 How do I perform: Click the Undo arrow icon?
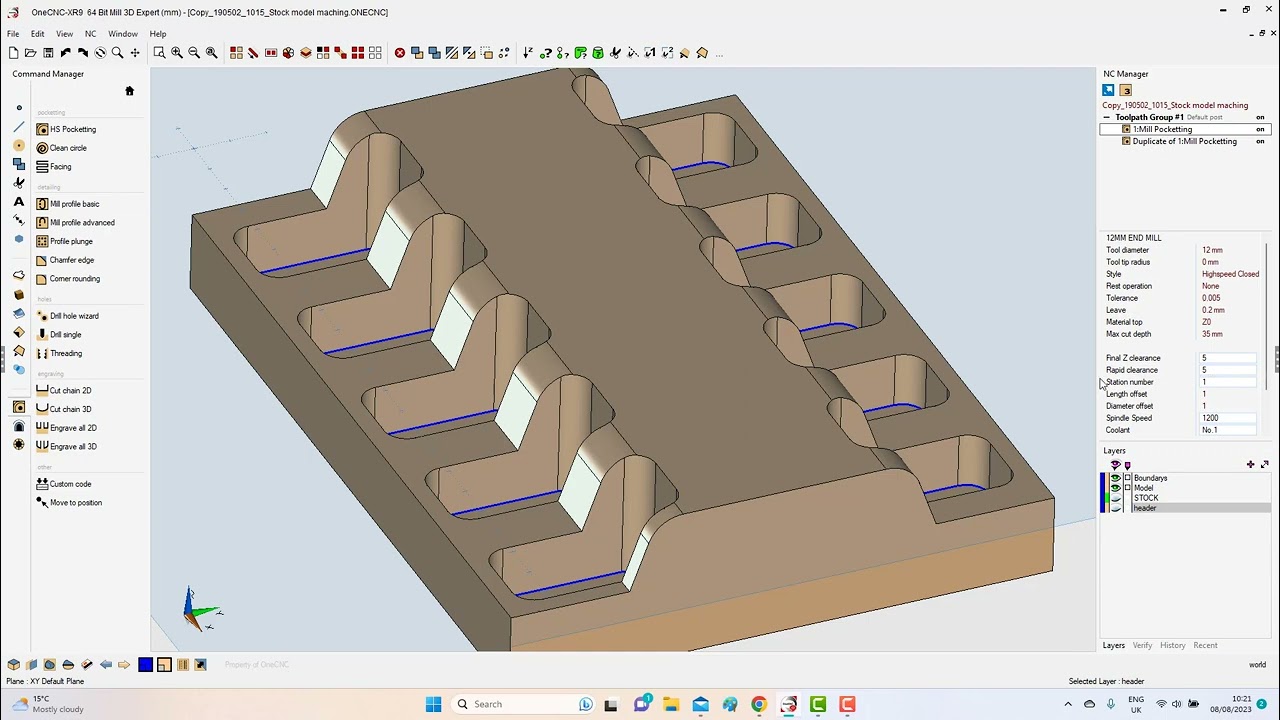65,53
